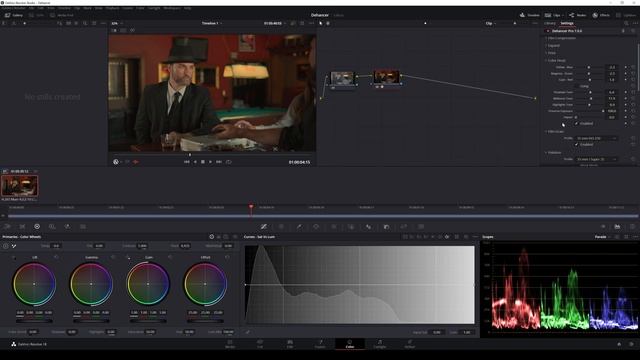Open the Parade scope type dropdown
This screenshot has width=640, height=360.
pyautogui.click(x=602, y=237)
